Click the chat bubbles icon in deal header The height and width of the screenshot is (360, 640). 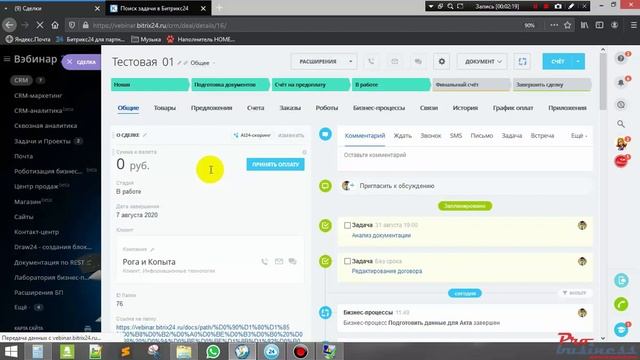[418, 62]
